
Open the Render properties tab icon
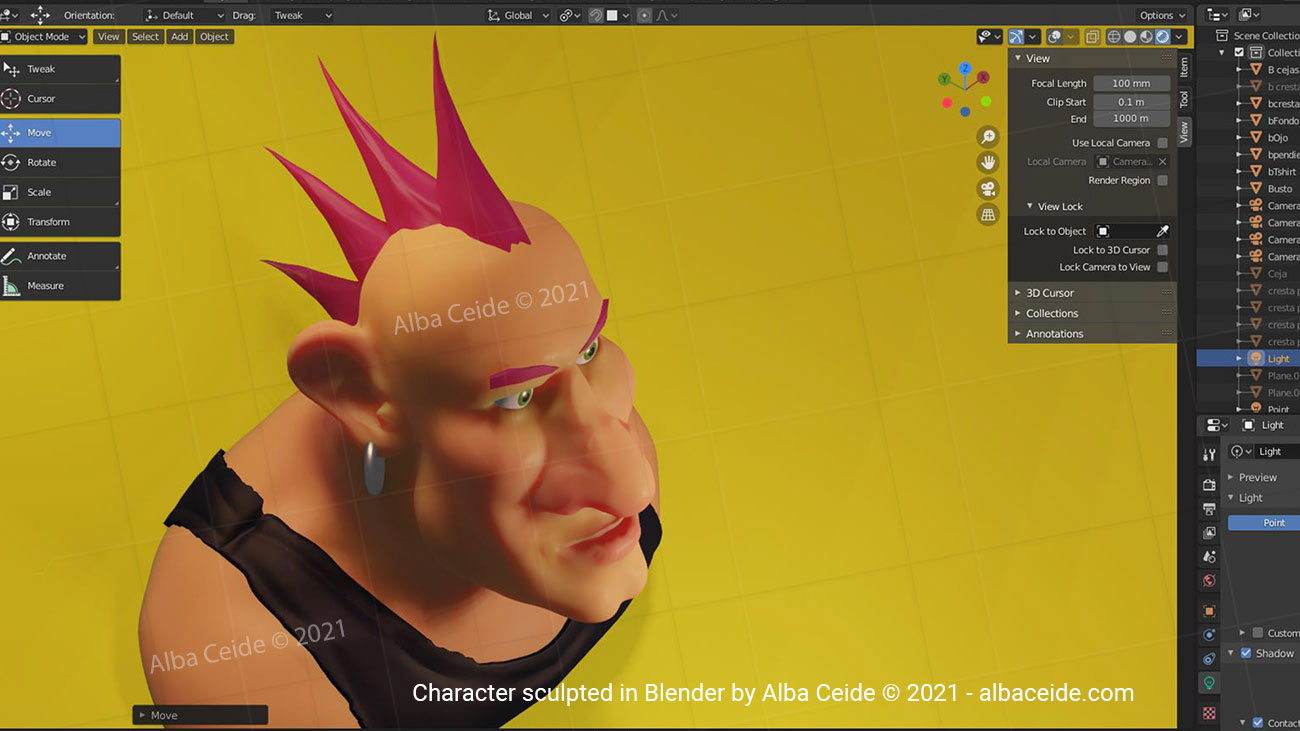pyautogui.click(x=1209, y=484)
